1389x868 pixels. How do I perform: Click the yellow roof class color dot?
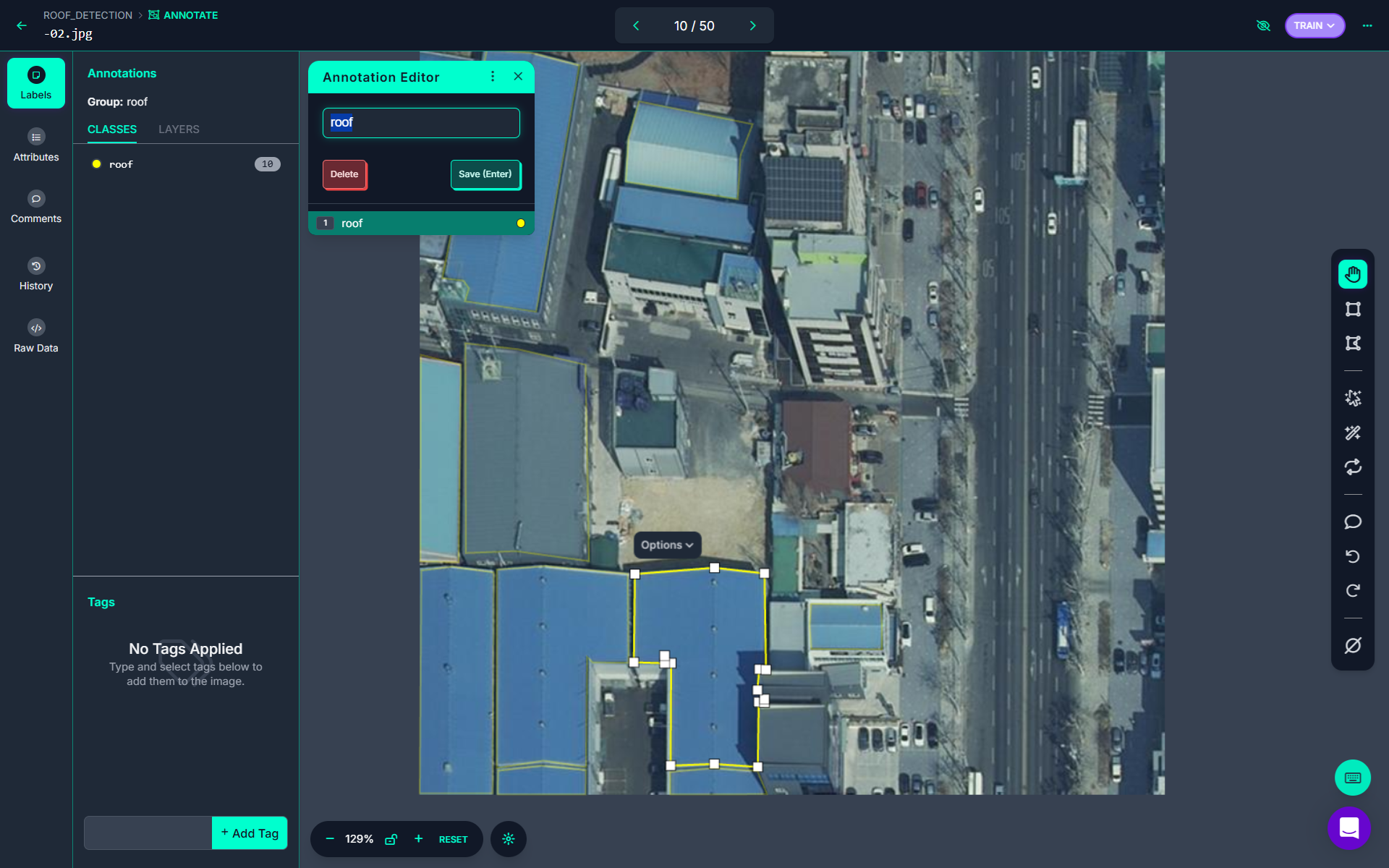[x=96, y=164]
